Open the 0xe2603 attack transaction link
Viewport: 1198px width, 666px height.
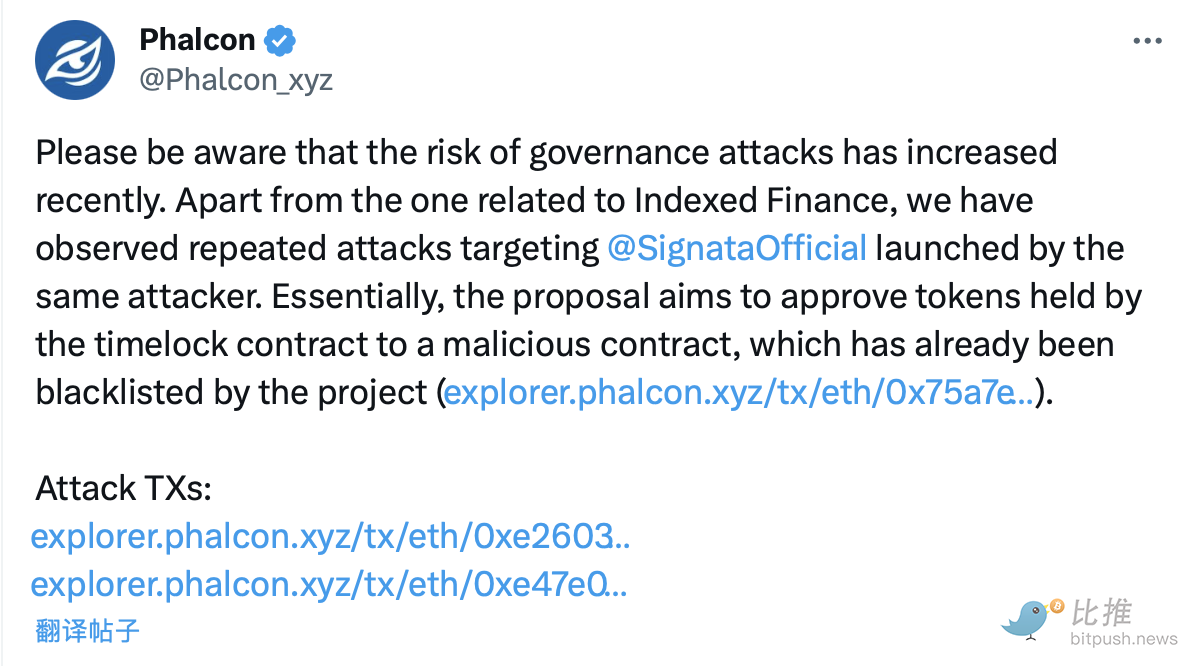click(x=331, y=537)
